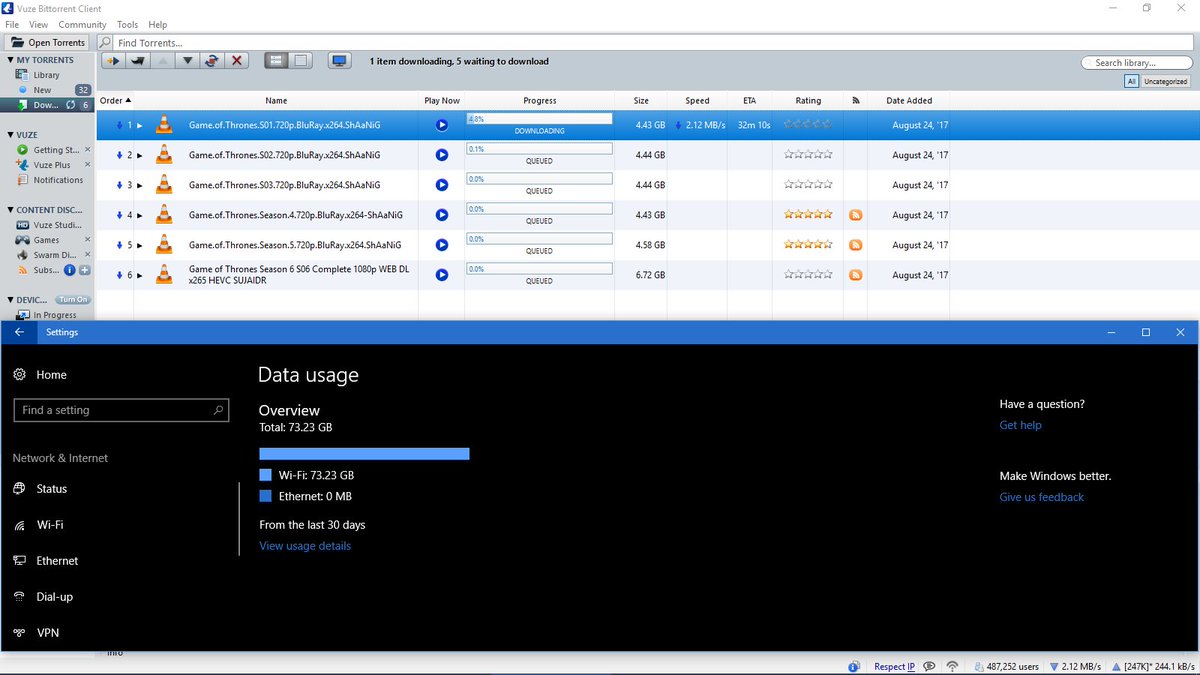Click VLC cone icon of Game.of.Thrones.S03 row
This screenshot has height=675, width=1200.
165,185
